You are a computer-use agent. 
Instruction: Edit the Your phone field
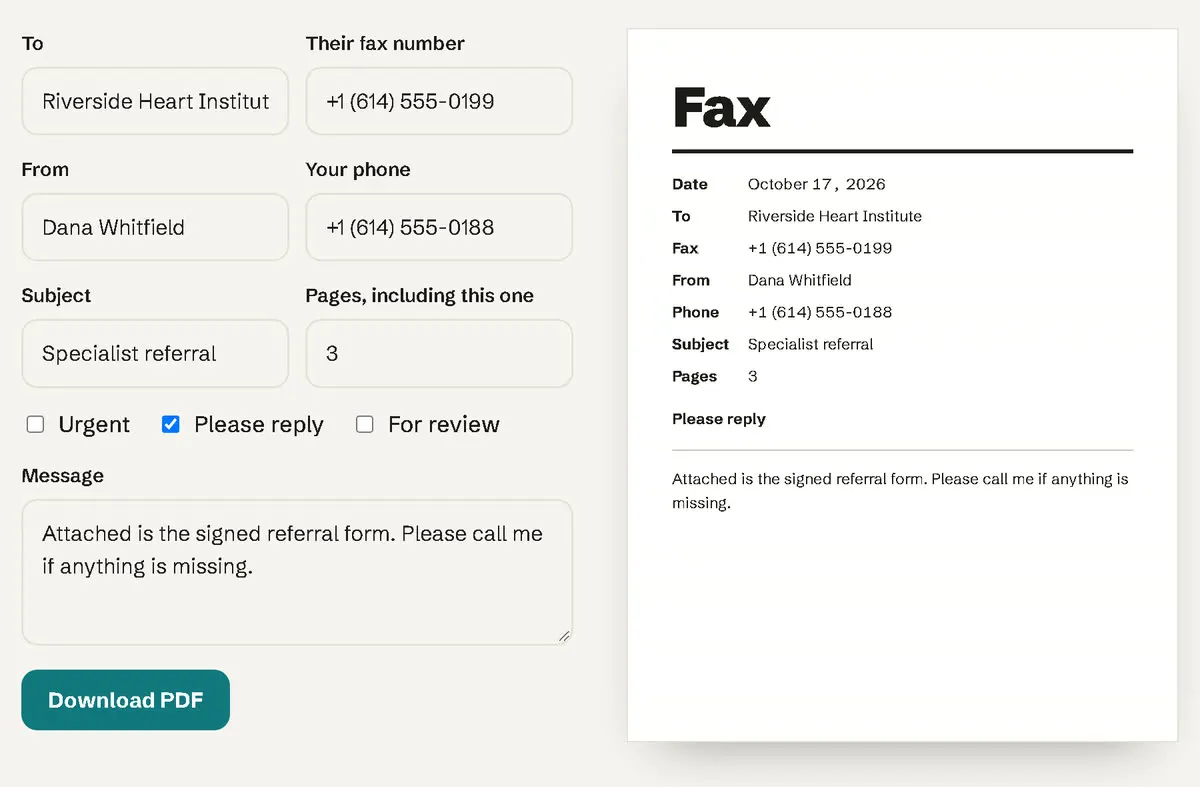[439, 227]
